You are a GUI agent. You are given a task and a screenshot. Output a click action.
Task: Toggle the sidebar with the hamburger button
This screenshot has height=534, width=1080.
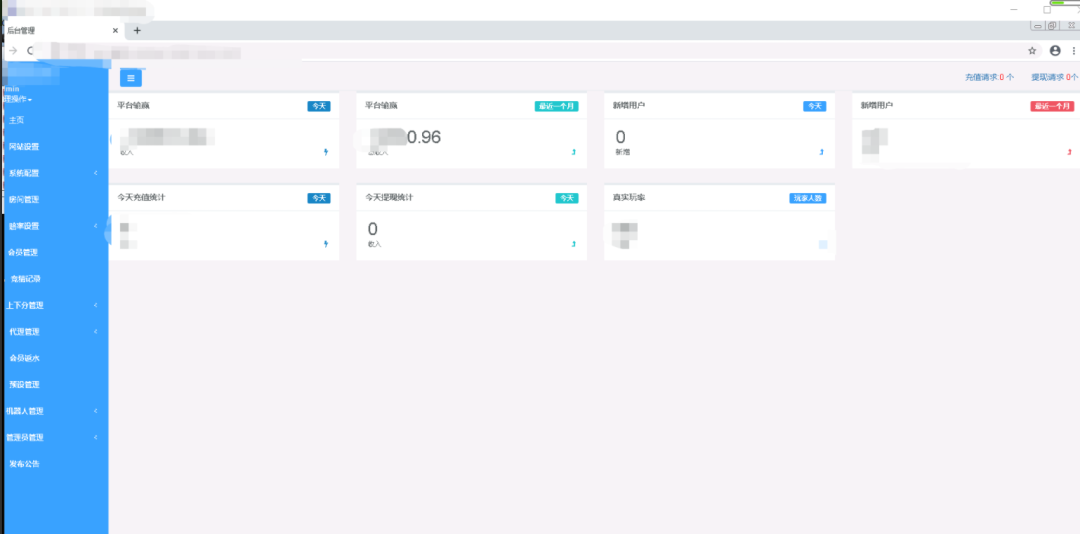(x=131, y=78)
